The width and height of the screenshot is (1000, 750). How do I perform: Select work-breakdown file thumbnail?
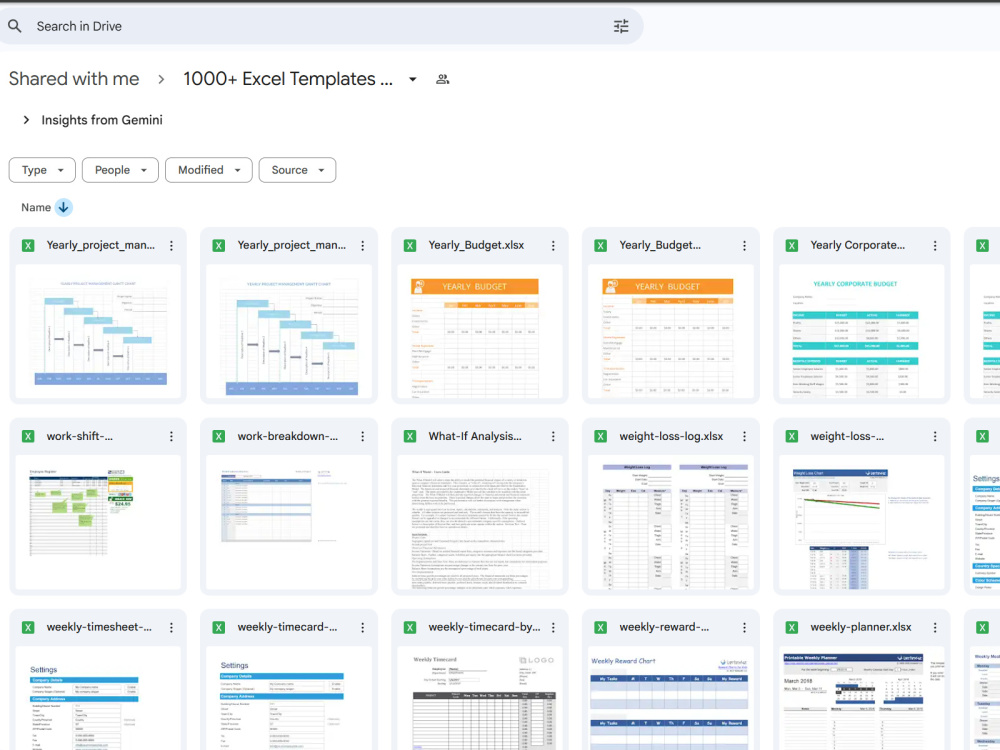pyautogui.click(x=289, y=522)
